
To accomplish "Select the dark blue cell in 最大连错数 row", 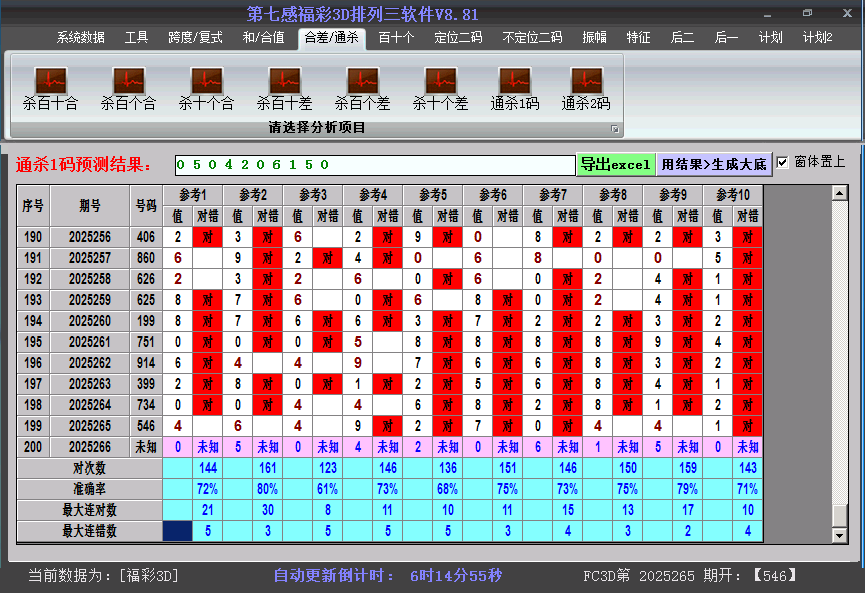I will (177, 531).
